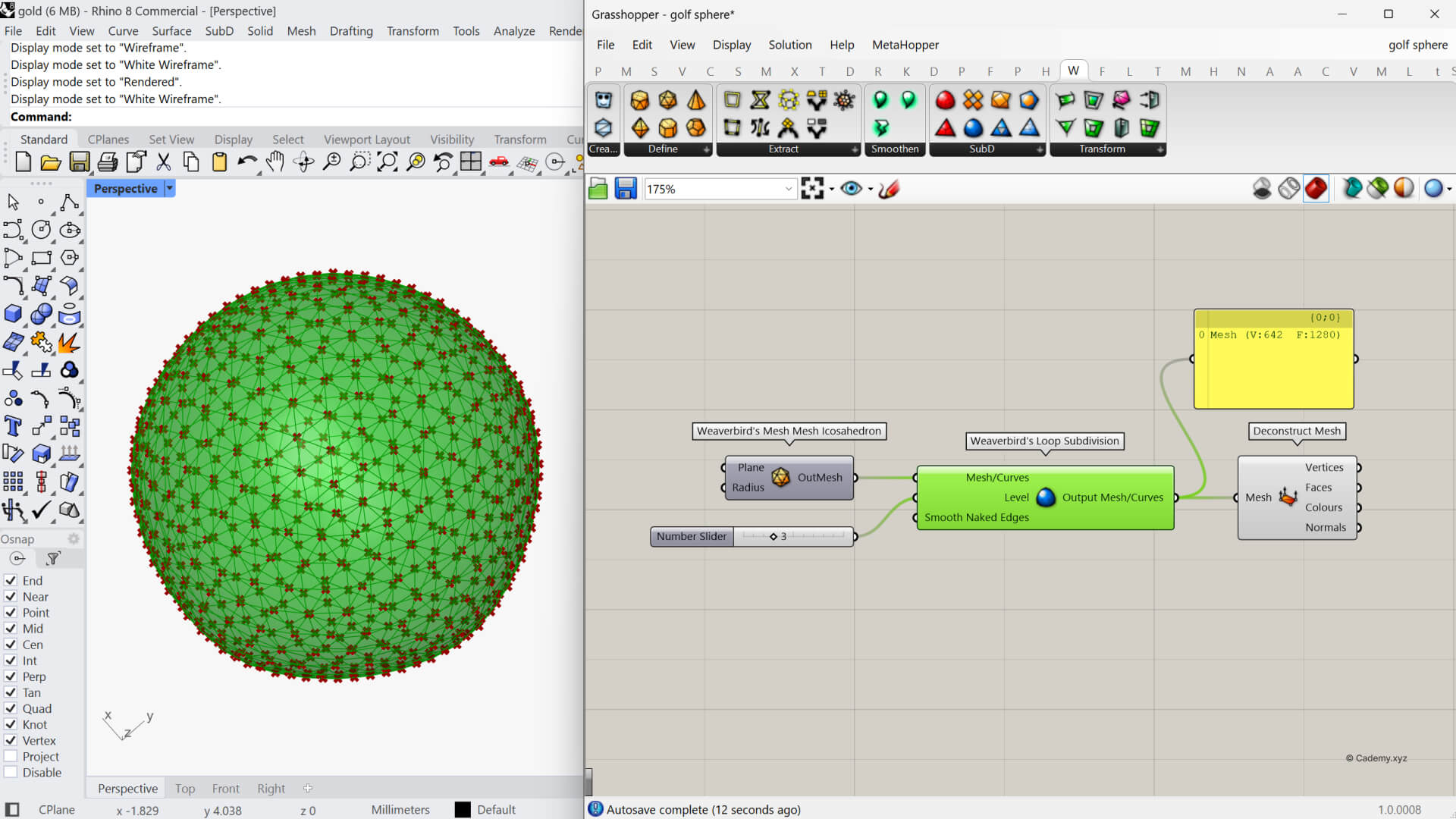1456x819 pixels.
Task: Enable the Project osnap checkbox
Action: tap(11, 757)
